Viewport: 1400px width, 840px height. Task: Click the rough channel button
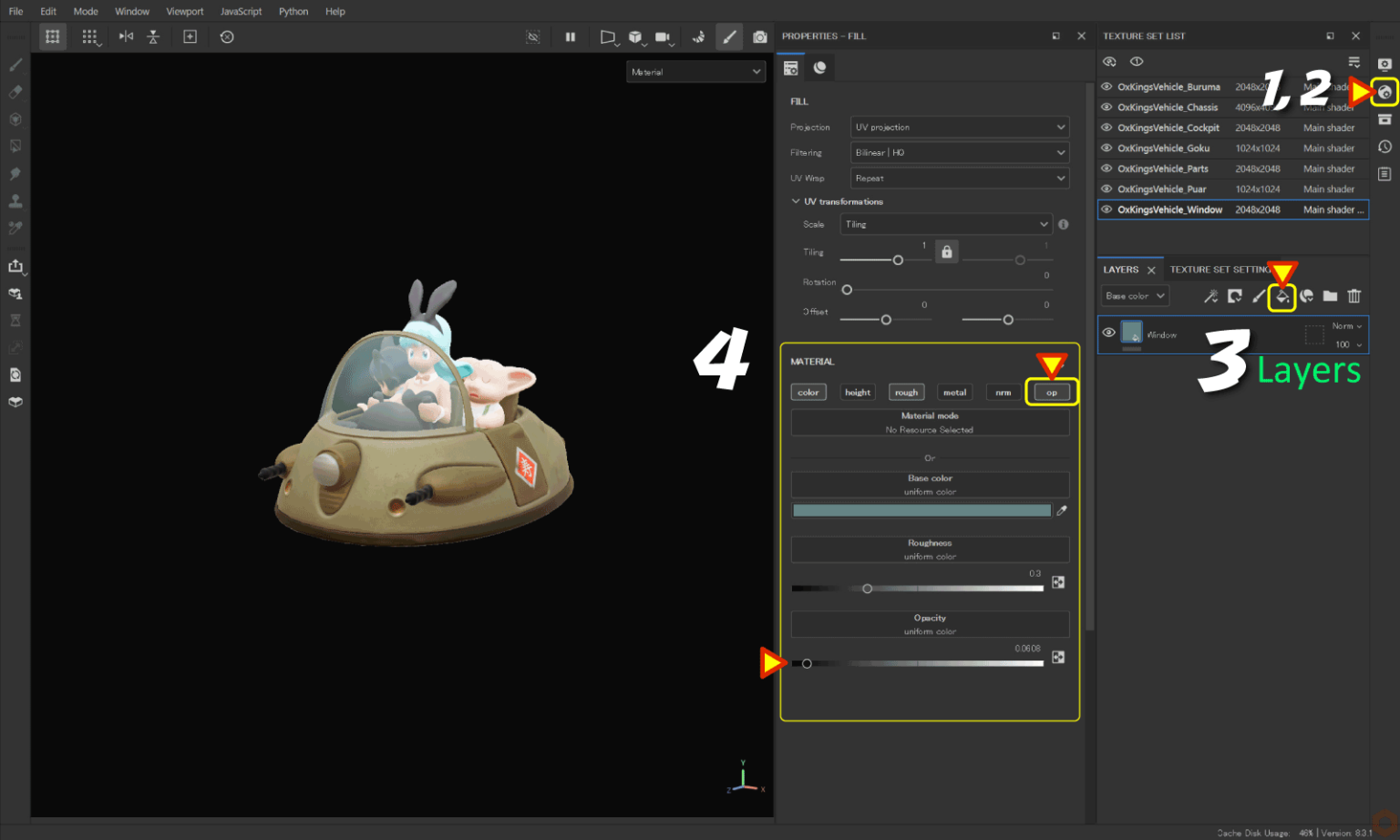[x=906, y=392]
